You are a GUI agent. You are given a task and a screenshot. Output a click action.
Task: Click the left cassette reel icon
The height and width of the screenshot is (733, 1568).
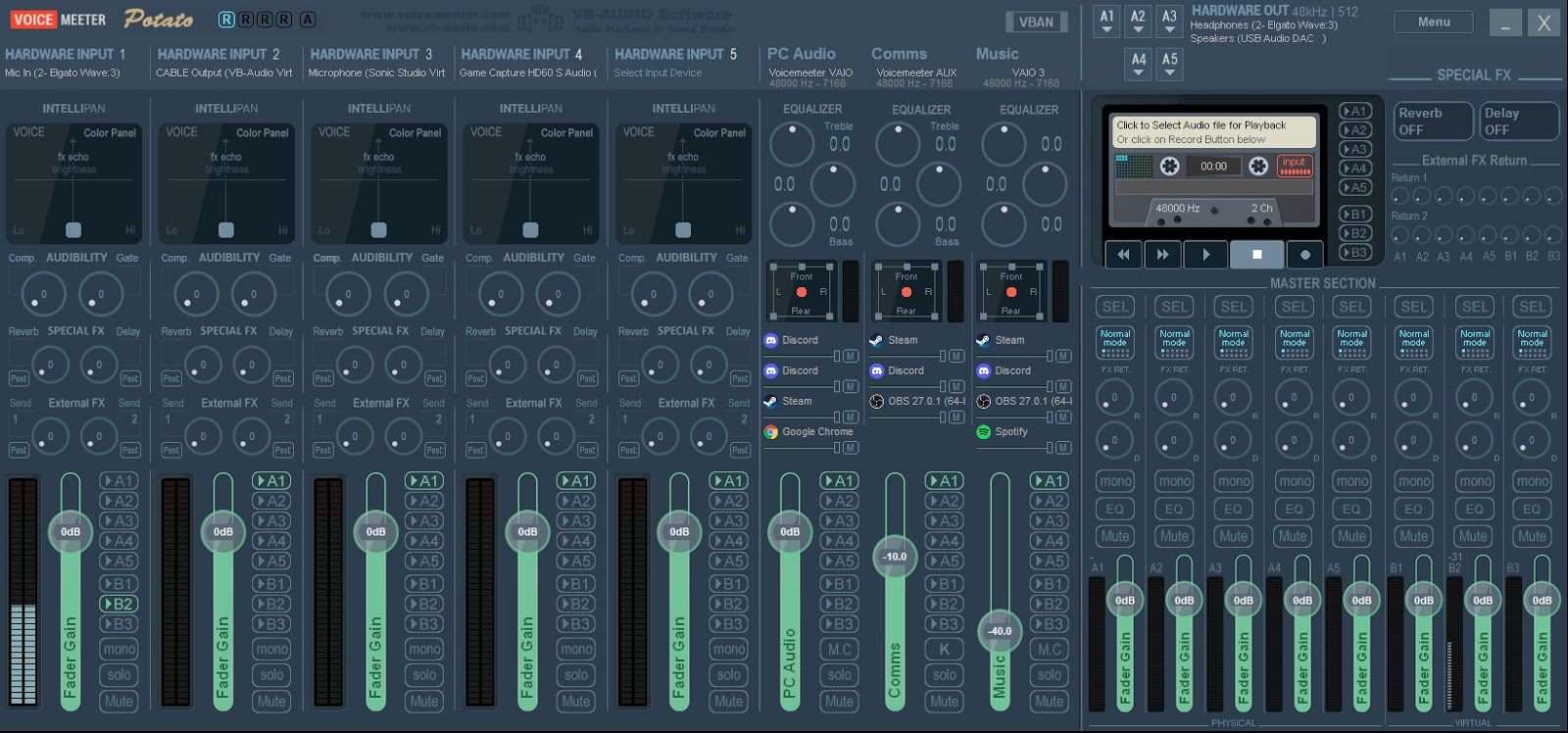coord(1169,166)
